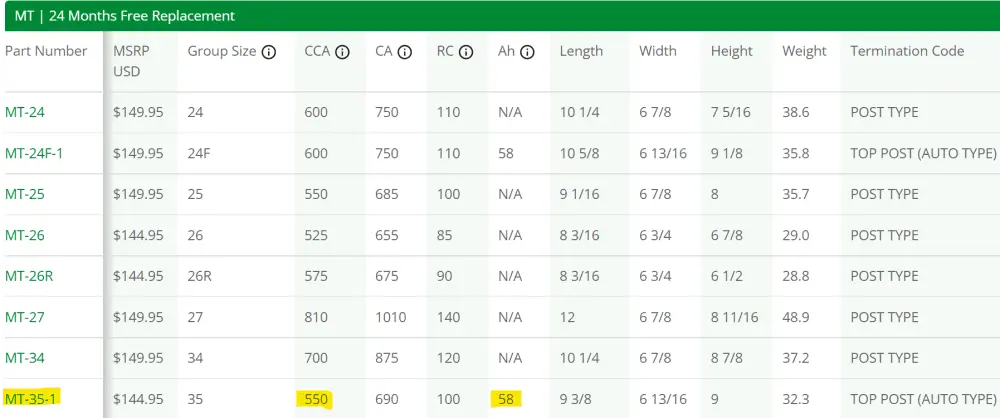Open part number MT-24 link
The width and height of the screenshot is (1000, 418).
(x=25, y=113)
